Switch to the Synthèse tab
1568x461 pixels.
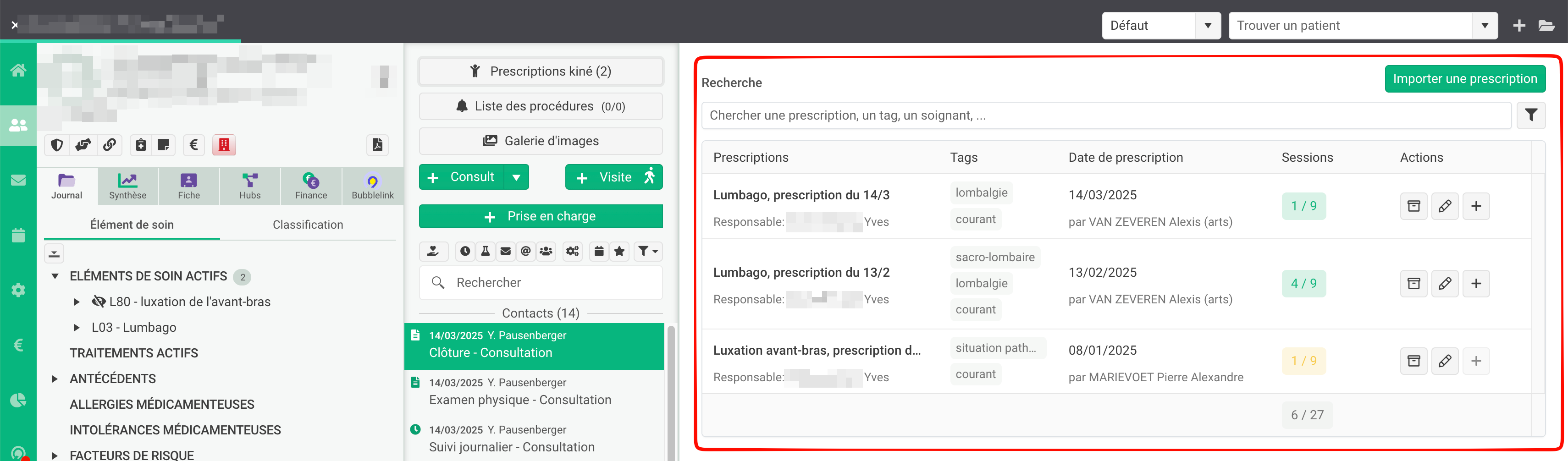click(x=128, y=186)
